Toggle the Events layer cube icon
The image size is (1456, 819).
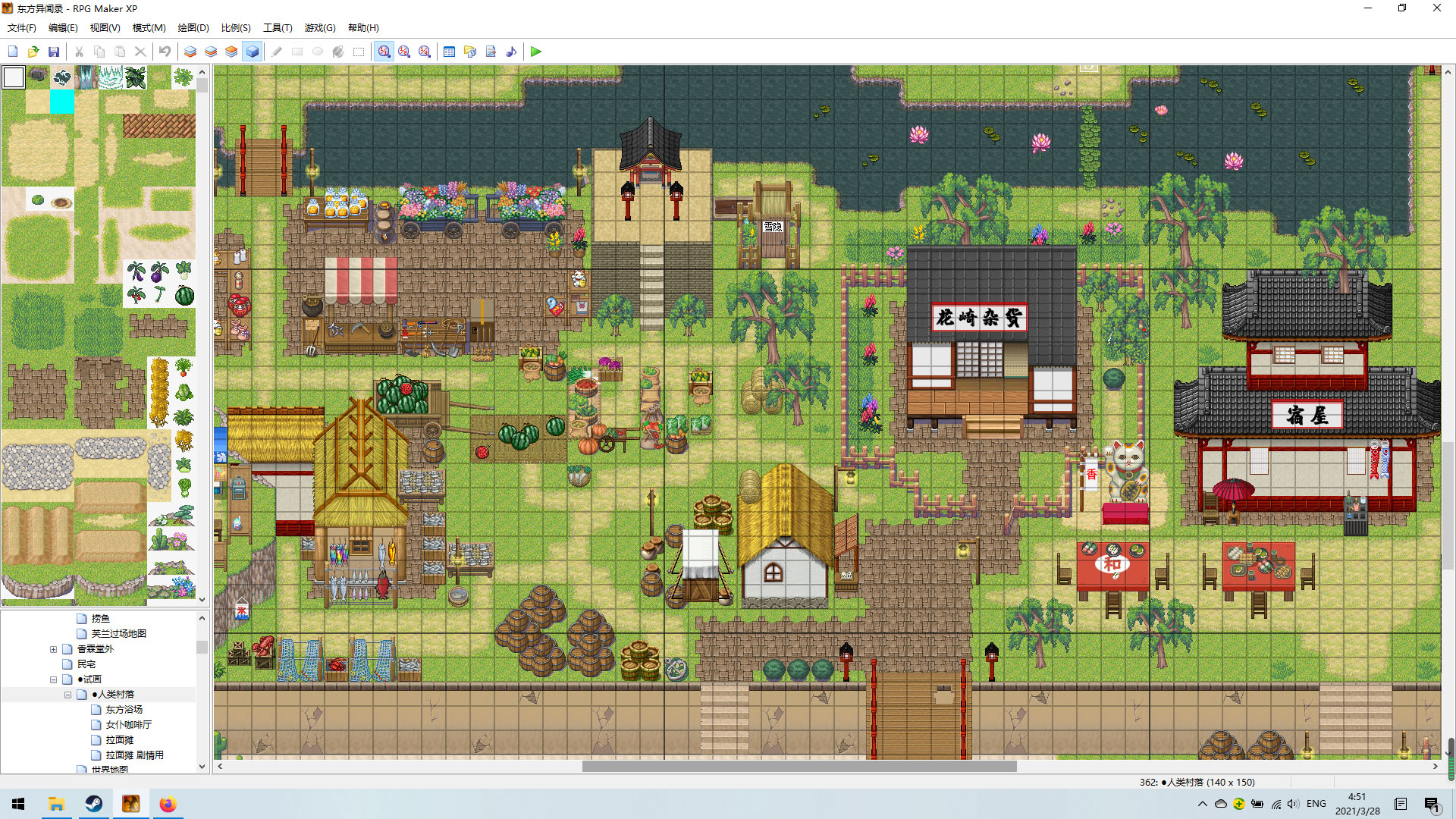coord(253,52)
